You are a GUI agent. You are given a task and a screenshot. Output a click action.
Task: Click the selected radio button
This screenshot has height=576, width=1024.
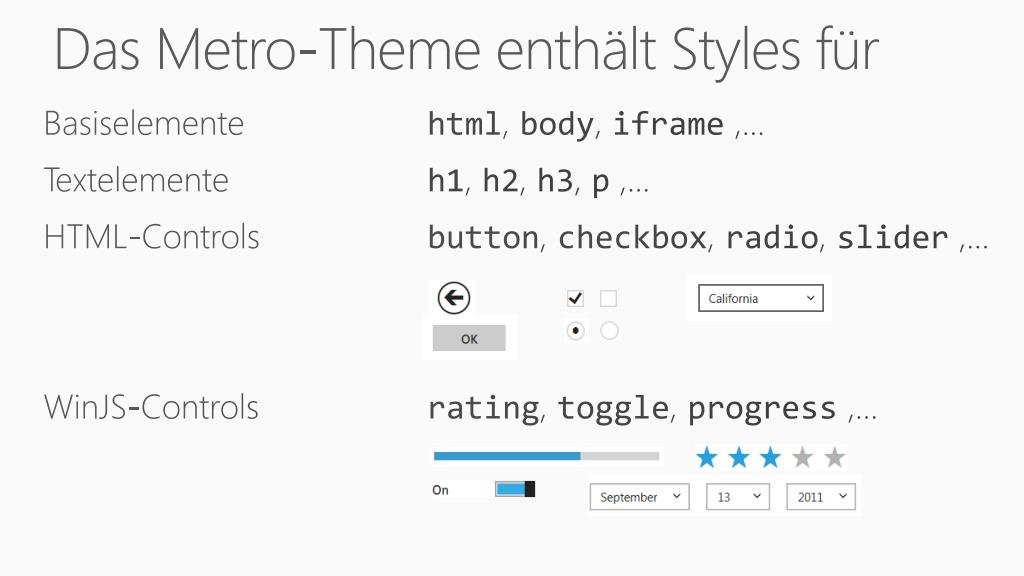tap(575, 331)
